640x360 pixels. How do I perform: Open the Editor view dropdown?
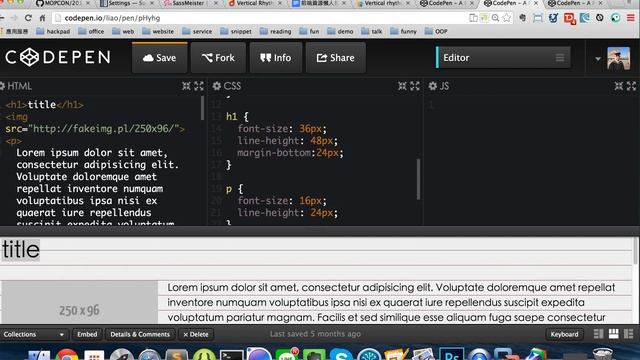click(x=503, y=58)
